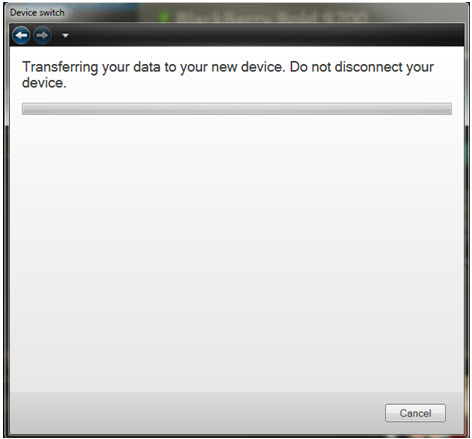Click the left end of the progress bar
Image resolution: width=472 pixels, height=439 pixels.
point(28,109)
